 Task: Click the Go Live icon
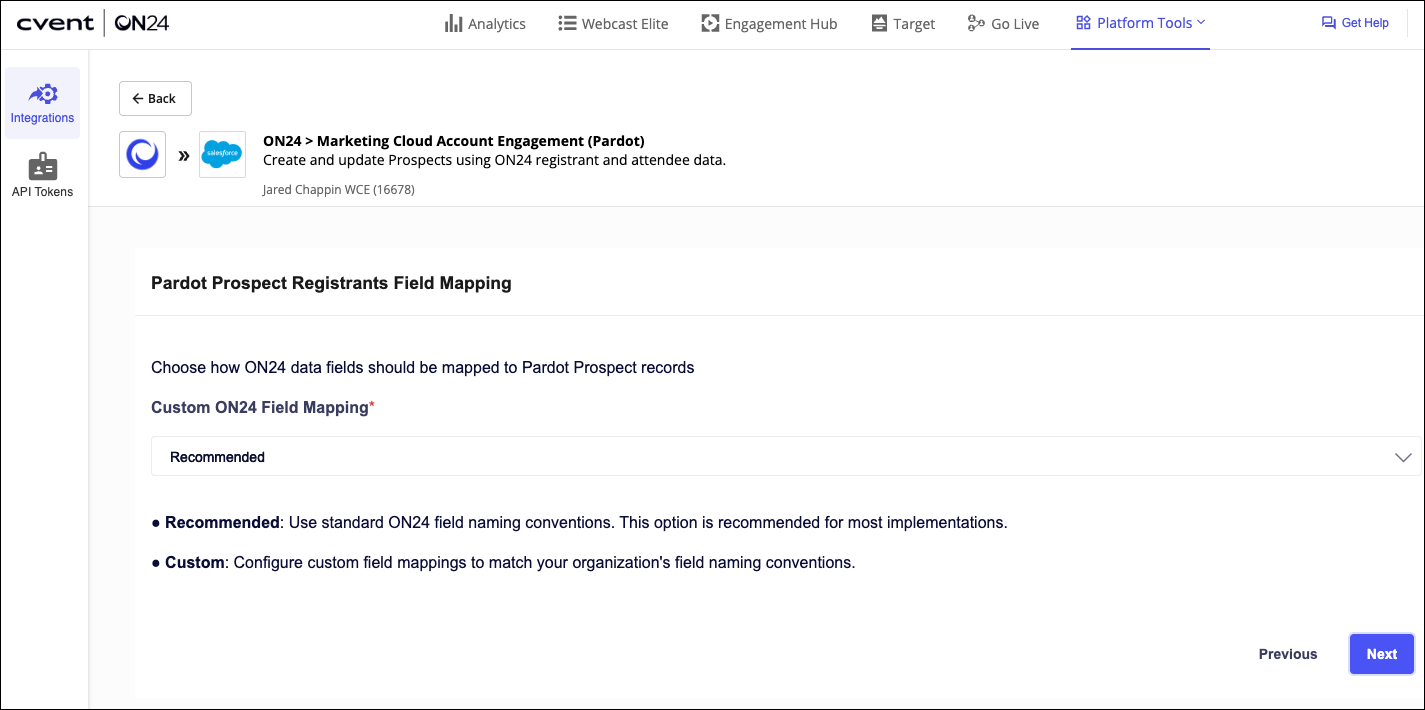(x=976, y=23)
